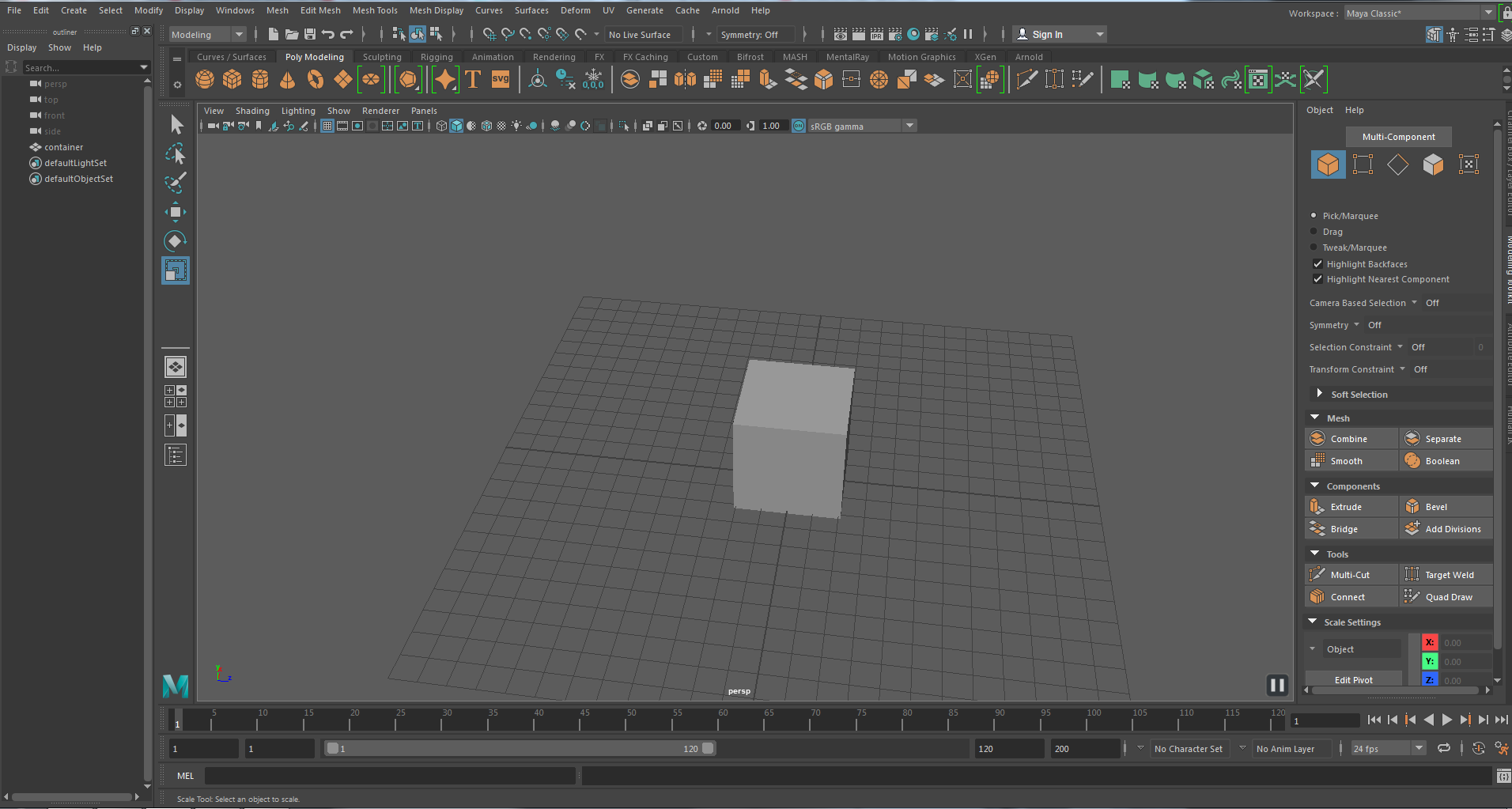Select object selection cube icon in toolkit
The width and height of the screenshot is (1512, 809).
pyautogui.click(x=1329, y=164)
